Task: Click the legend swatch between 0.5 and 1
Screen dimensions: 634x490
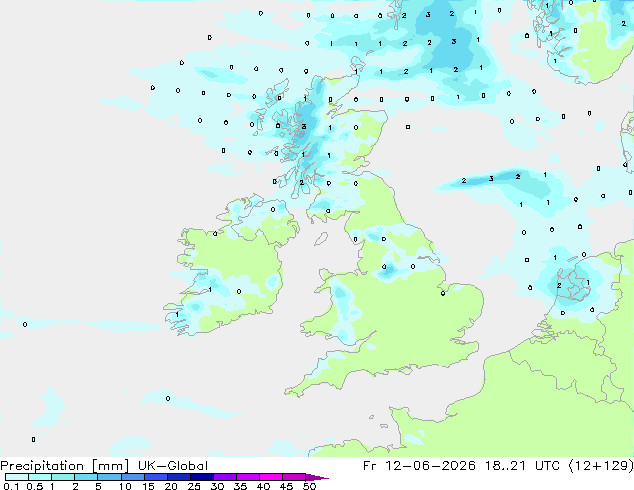Action: 40,477
